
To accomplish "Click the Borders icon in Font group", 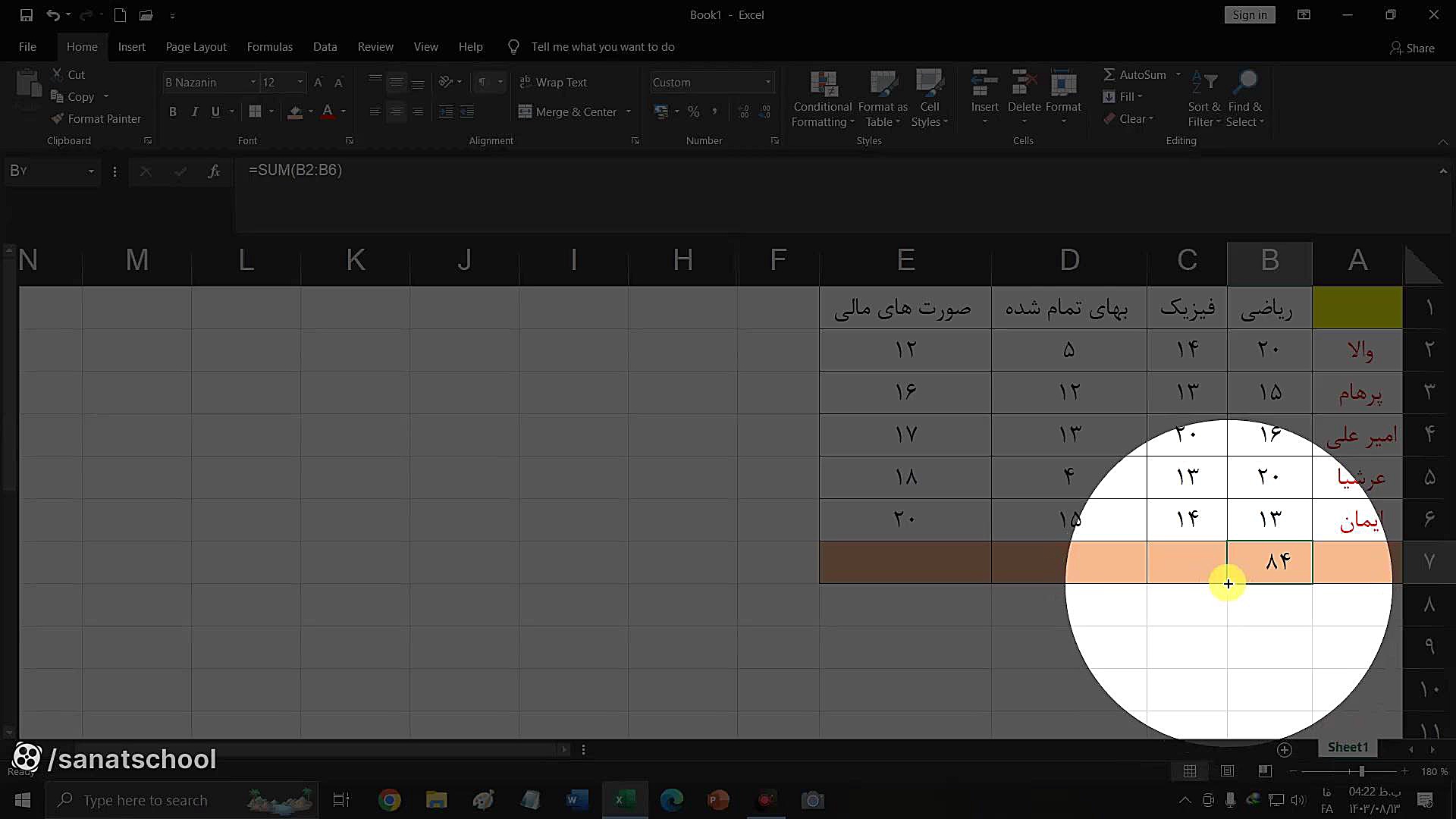I will [x=255, y=112].
